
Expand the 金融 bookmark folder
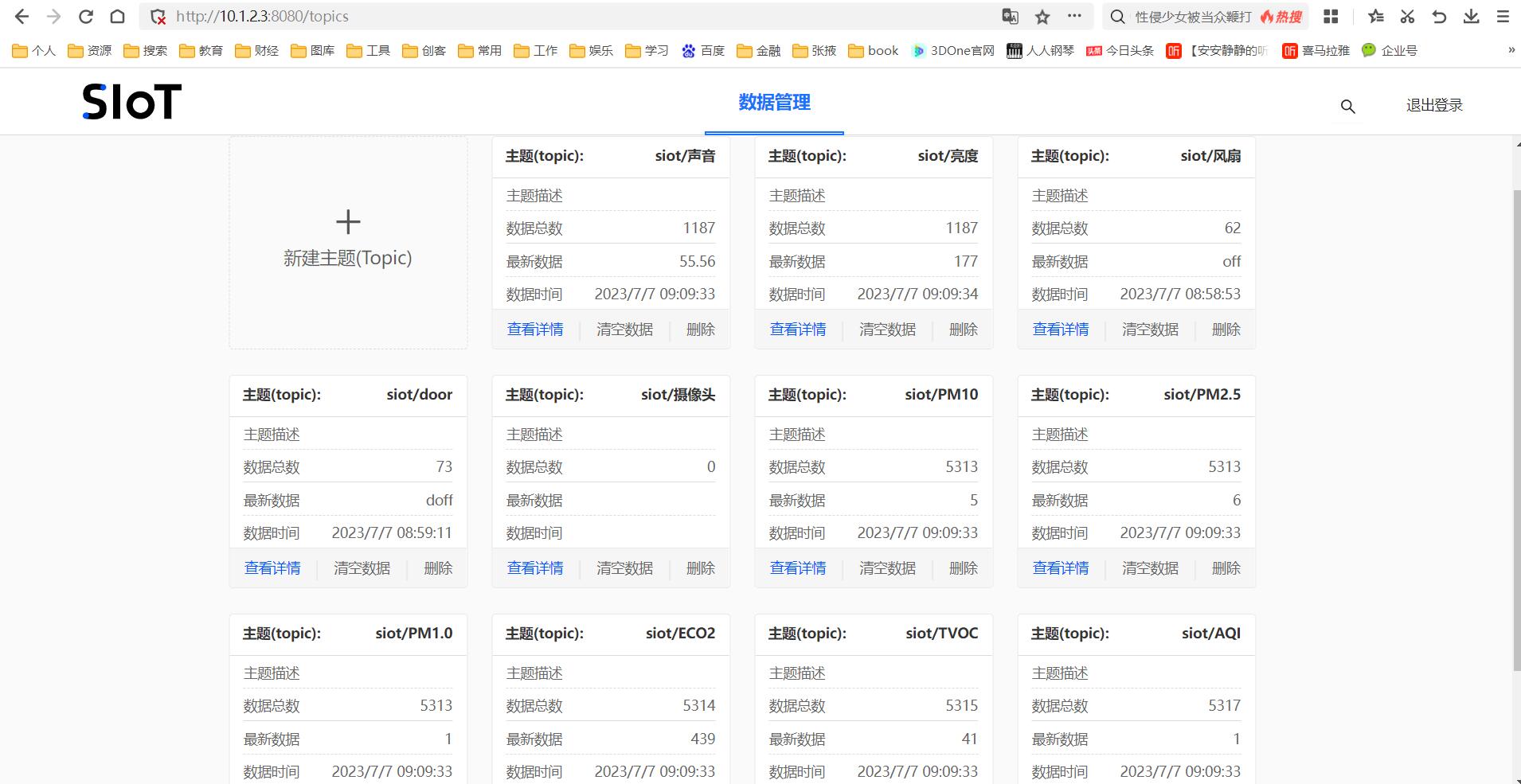758,50
